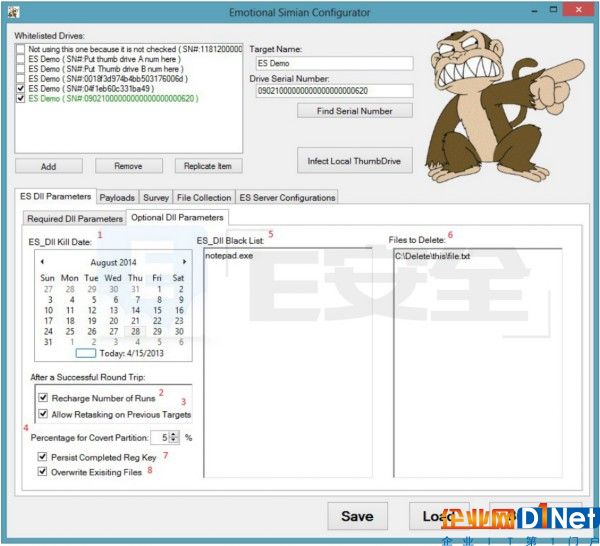Image resolution: width=600 pixels, height=546 pixels.
Task: Click Find Serial Number button
Action: click(355, 111)
